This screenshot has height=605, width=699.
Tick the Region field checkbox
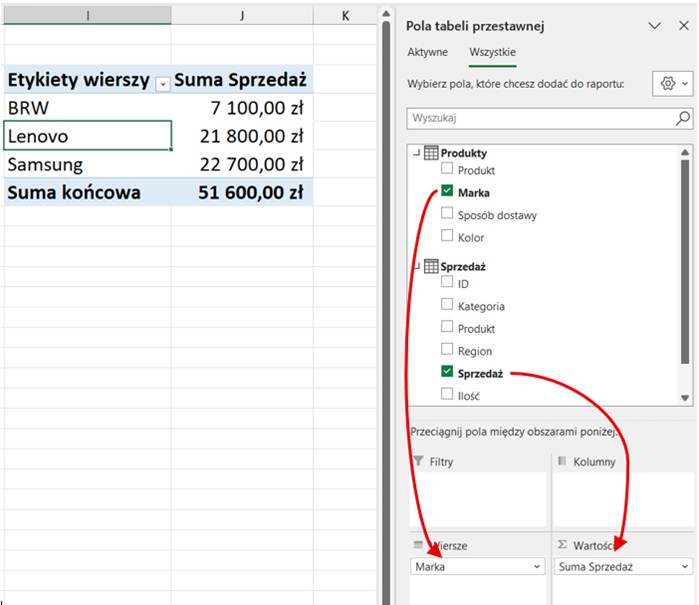pyautogui.click(x=448, y=351)
